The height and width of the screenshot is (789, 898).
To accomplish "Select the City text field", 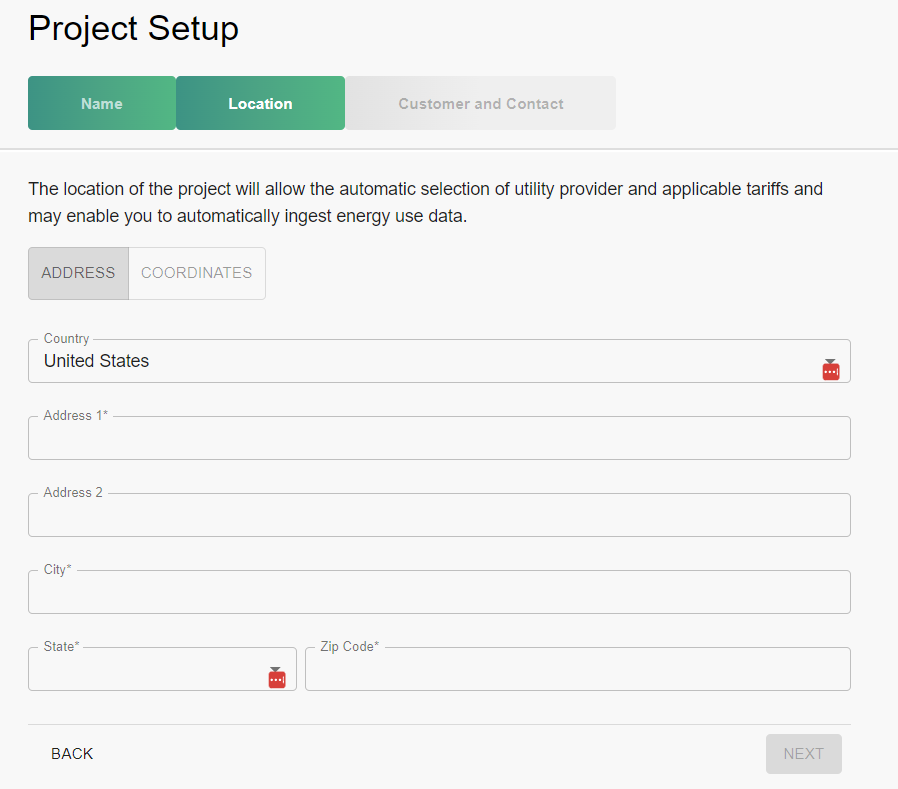I will 439,594.
